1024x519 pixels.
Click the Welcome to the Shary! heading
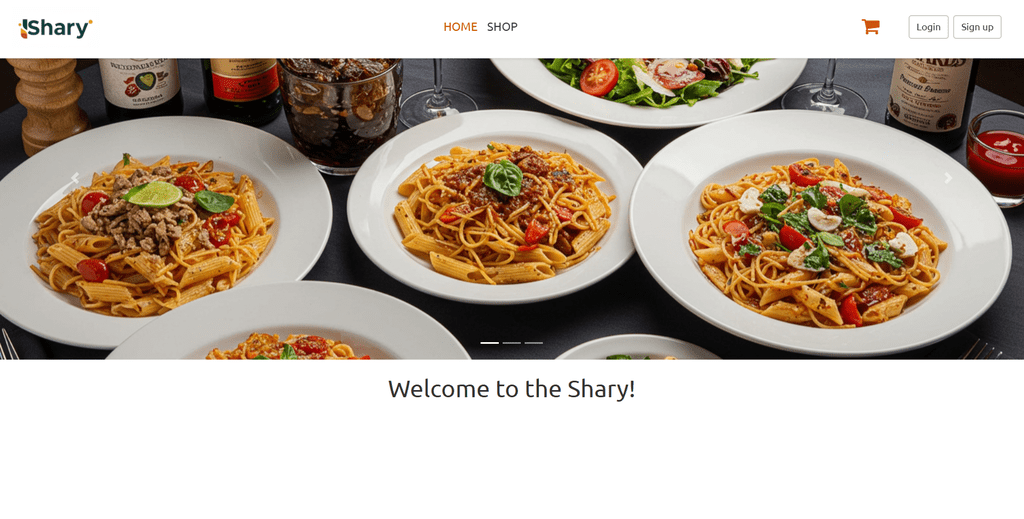pyautogui.click(x=511, y=389)
